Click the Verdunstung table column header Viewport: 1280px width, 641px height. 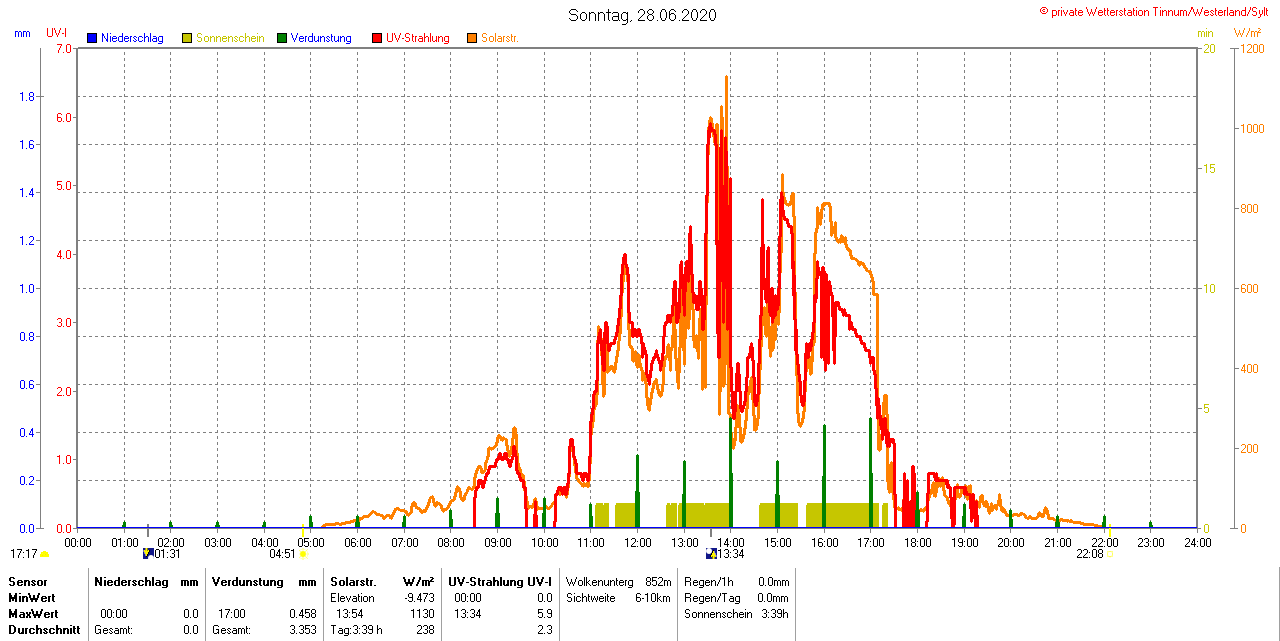[247, 582]
